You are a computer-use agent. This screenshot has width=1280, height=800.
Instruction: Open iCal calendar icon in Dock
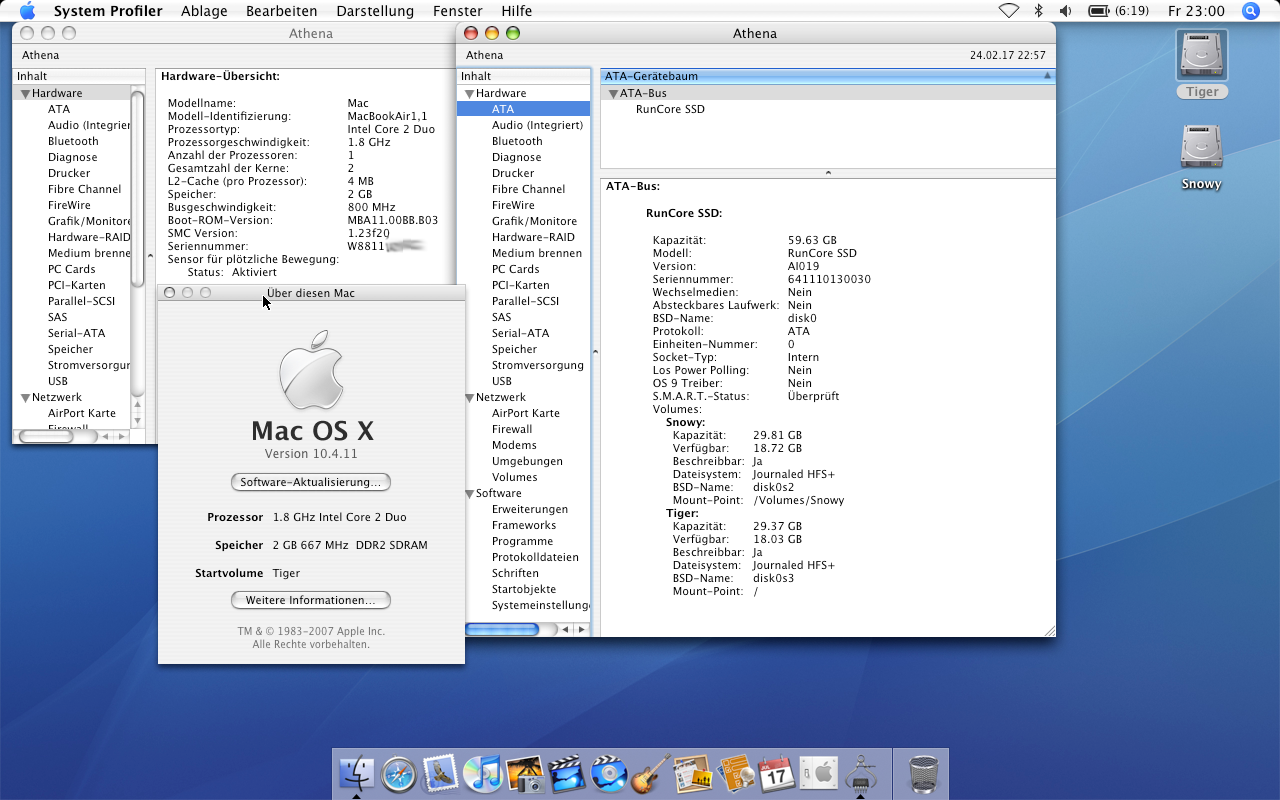coord(776,773)
